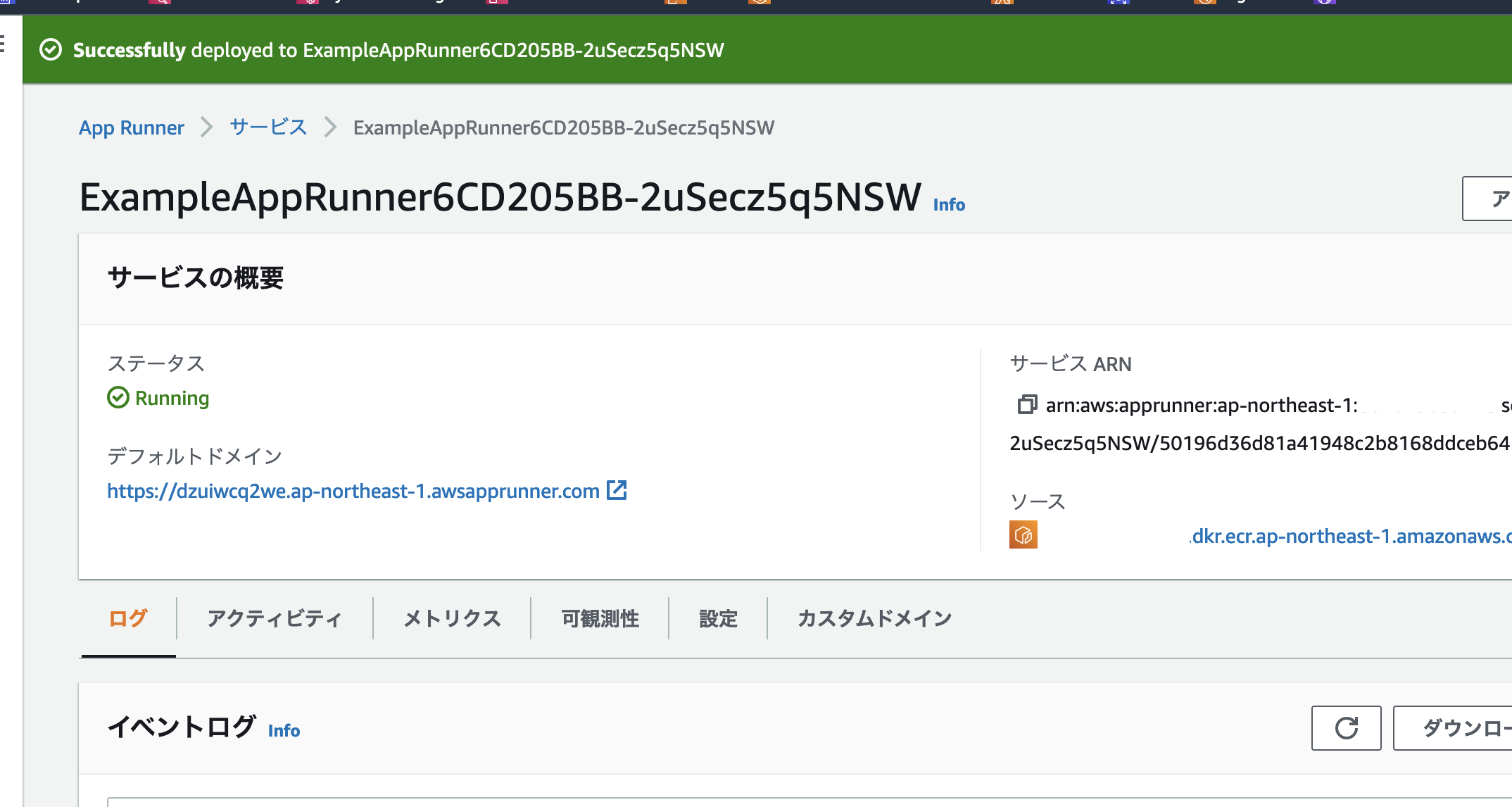Open the awsapprunner.com default domain URL
Viewport: 1512px width, 807px height.
point(352,492)
